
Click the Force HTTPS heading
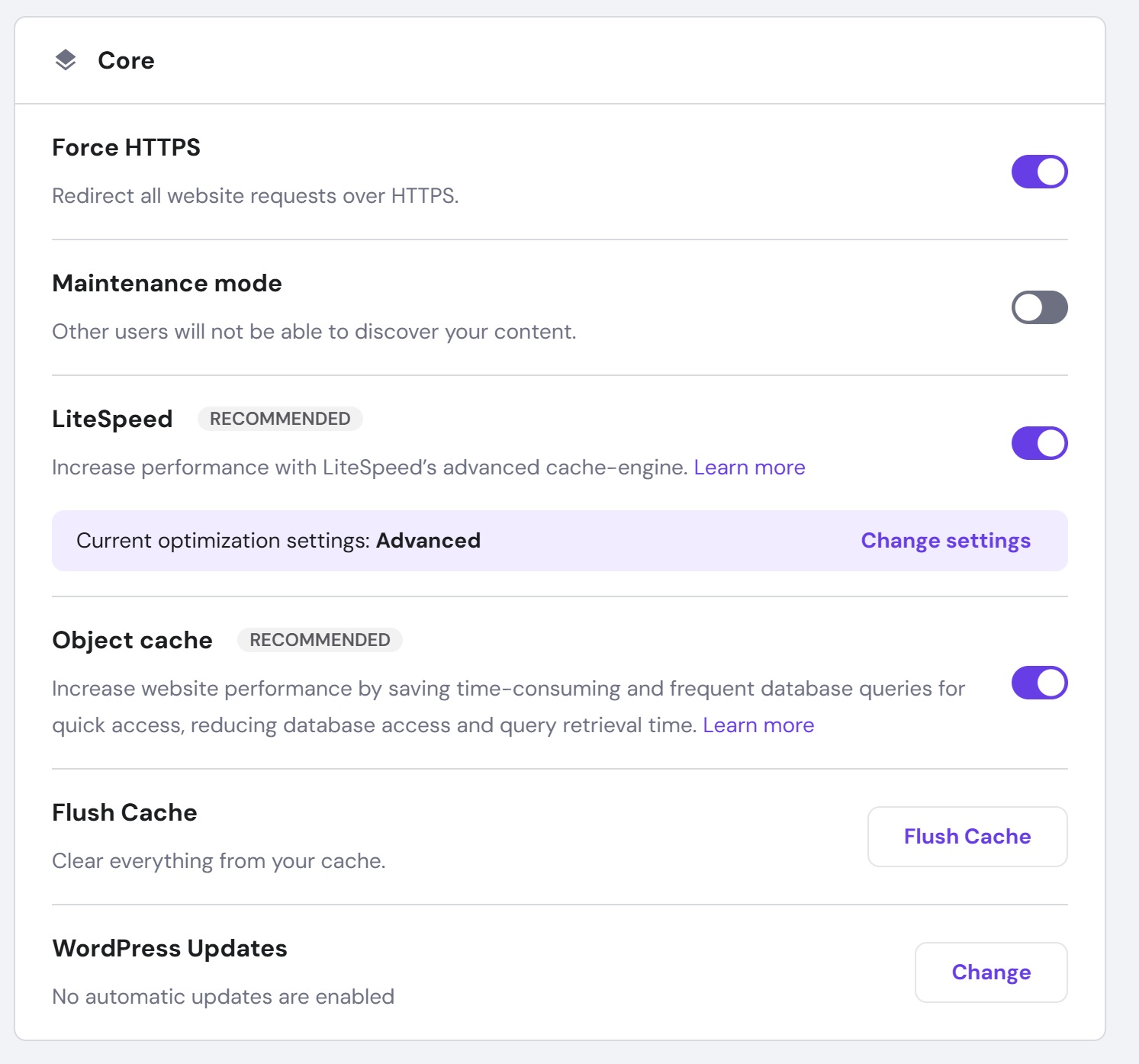tap(126, 147)
